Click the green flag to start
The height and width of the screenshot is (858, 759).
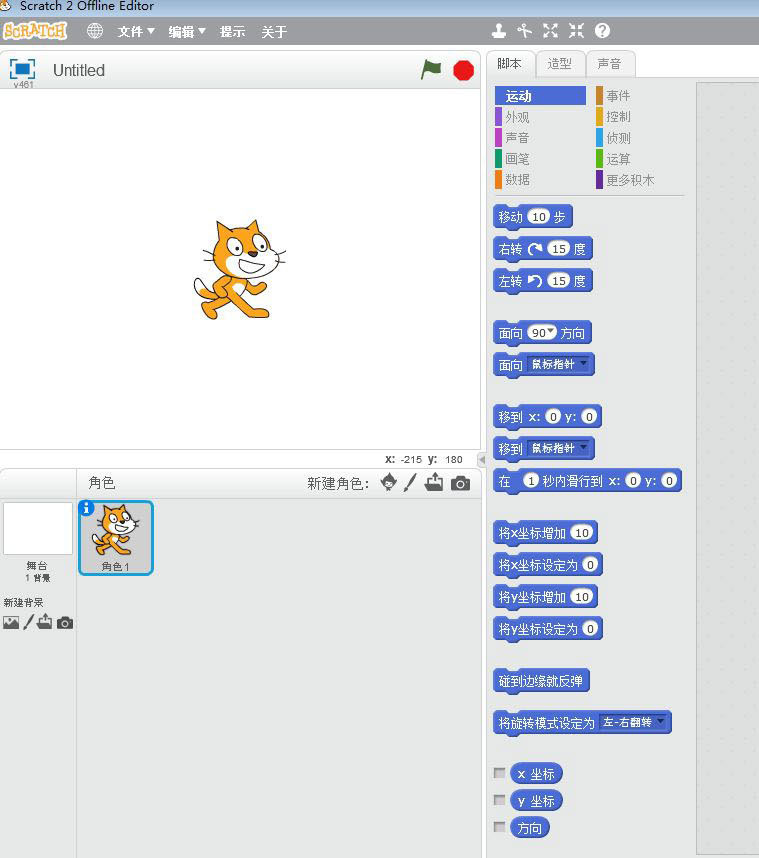[431, 70]
